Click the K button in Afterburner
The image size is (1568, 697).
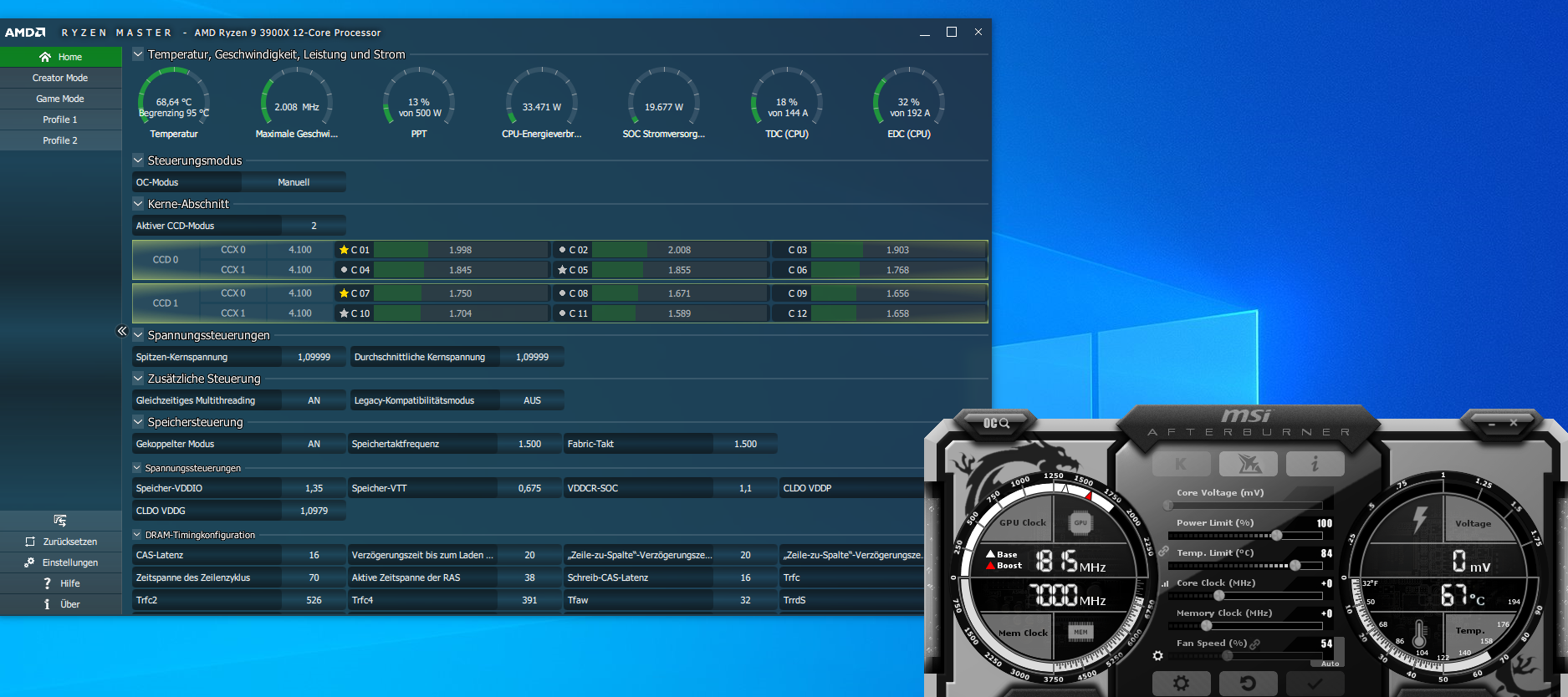[1181, 464]
